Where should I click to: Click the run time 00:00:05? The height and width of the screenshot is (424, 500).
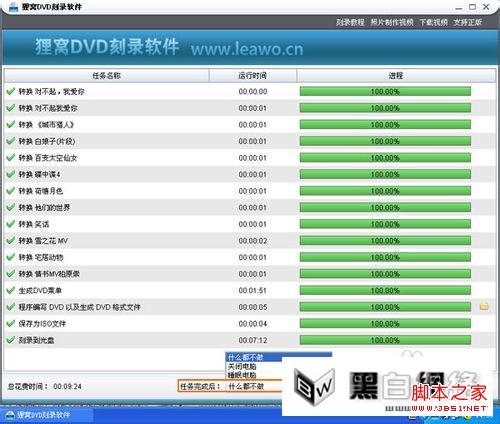pos(253,307)
